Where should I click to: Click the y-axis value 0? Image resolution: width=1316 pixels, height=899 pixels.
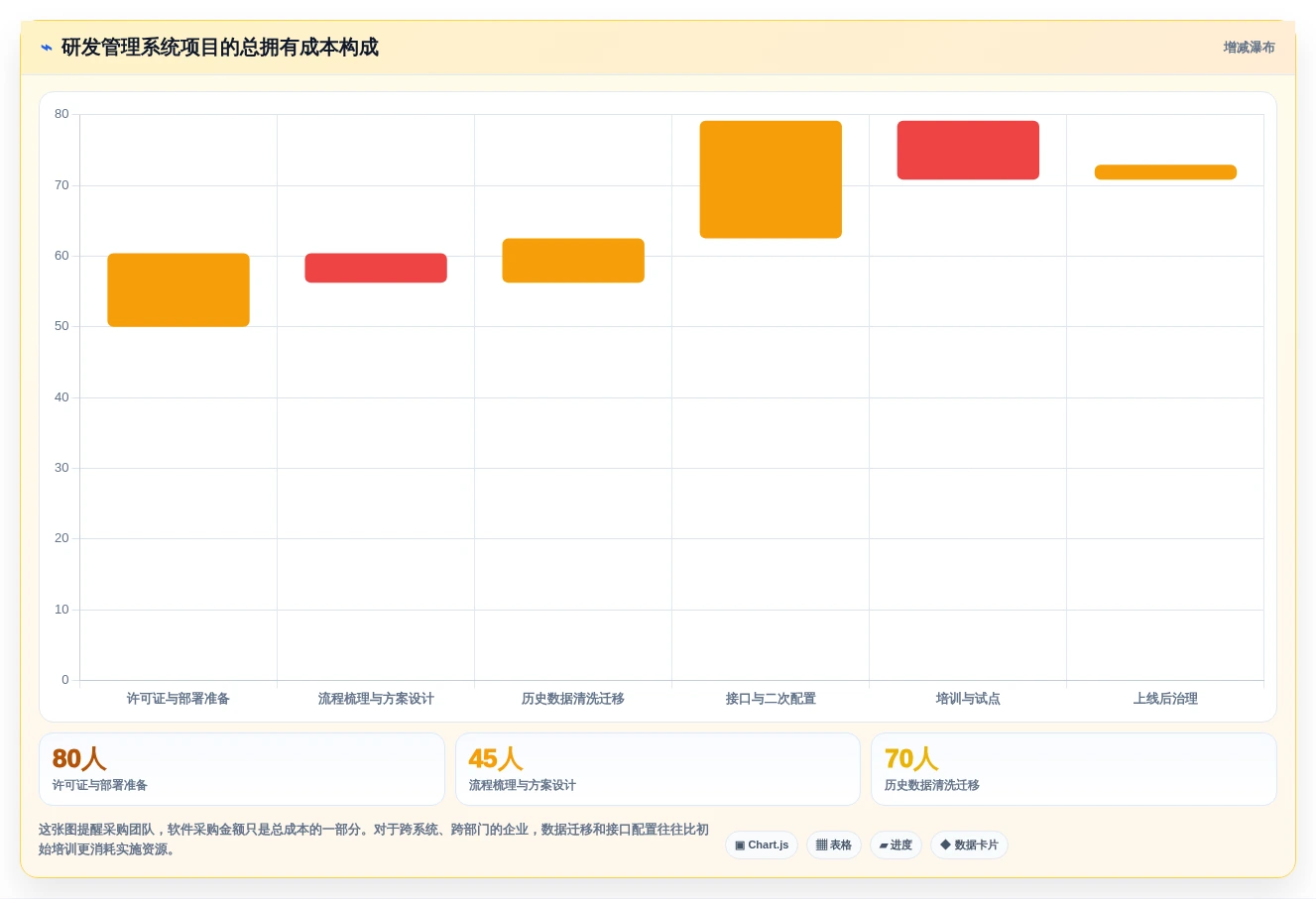(x=65, y=680)
